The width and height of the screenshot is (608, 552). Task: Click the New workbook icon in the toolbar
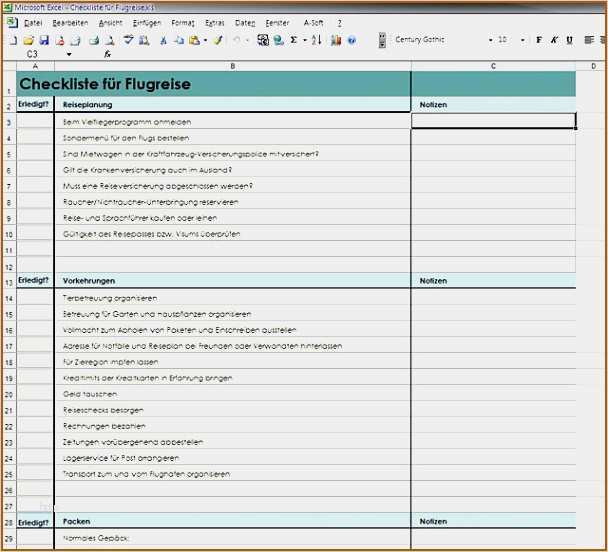click(13, 40)
